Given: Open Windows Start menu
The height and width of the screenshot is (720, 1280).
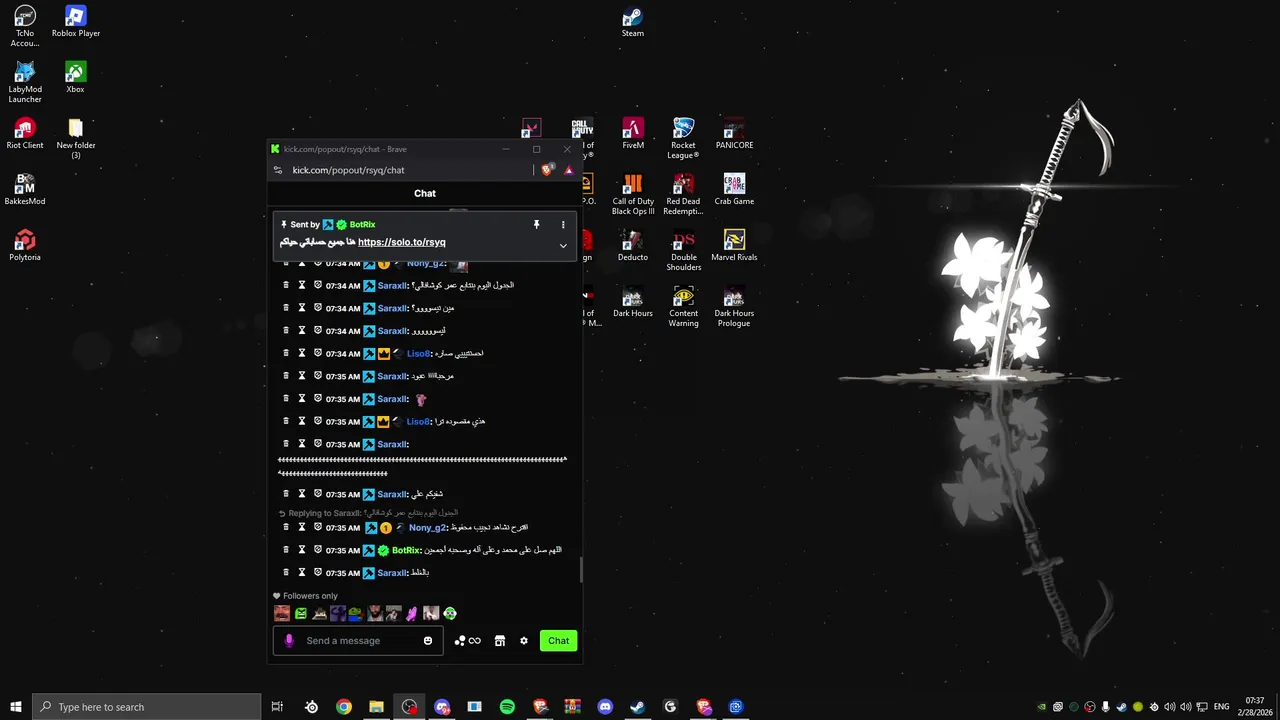Looking at the screenshot, I should 15,707.
